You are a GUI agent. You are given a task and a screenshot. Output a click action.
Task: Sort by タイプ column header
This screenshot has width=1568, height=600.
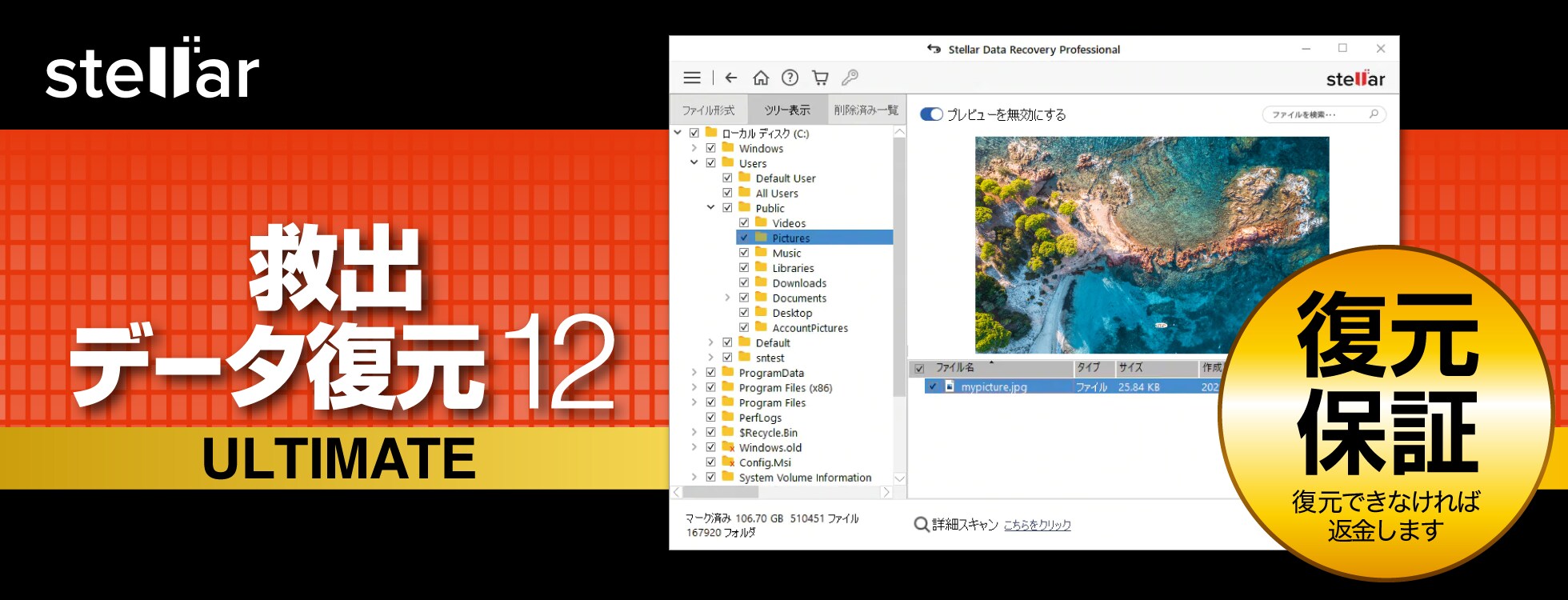1094,368
